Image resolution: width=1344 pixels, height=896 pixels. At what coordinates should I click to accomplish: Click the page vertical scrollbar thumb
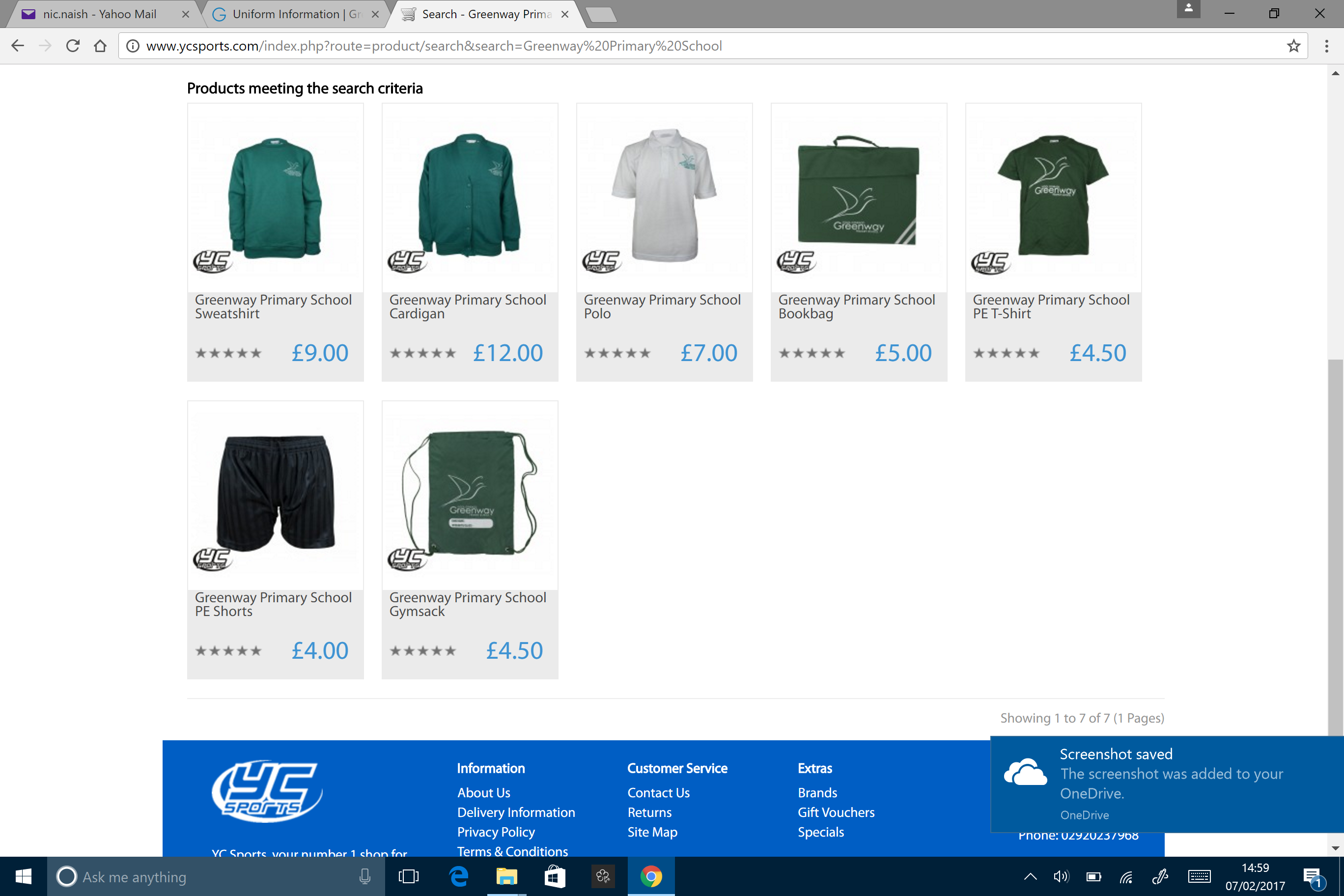(x=1336, y=546)
